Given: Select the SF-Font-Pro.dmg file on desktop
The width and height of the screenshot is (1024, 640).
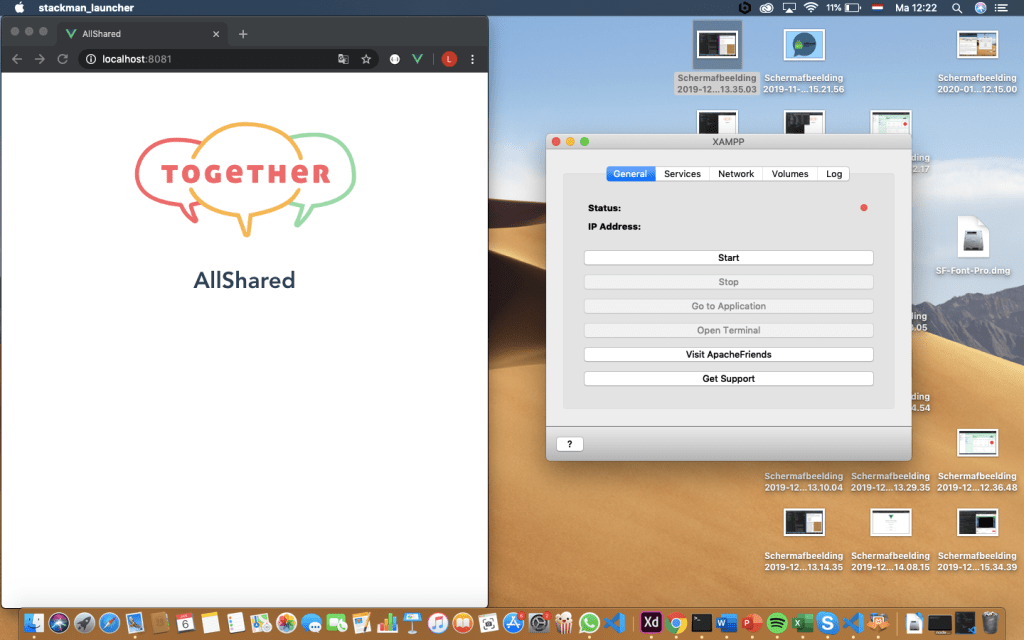Looking at the screenshot, I should (972, 240).
